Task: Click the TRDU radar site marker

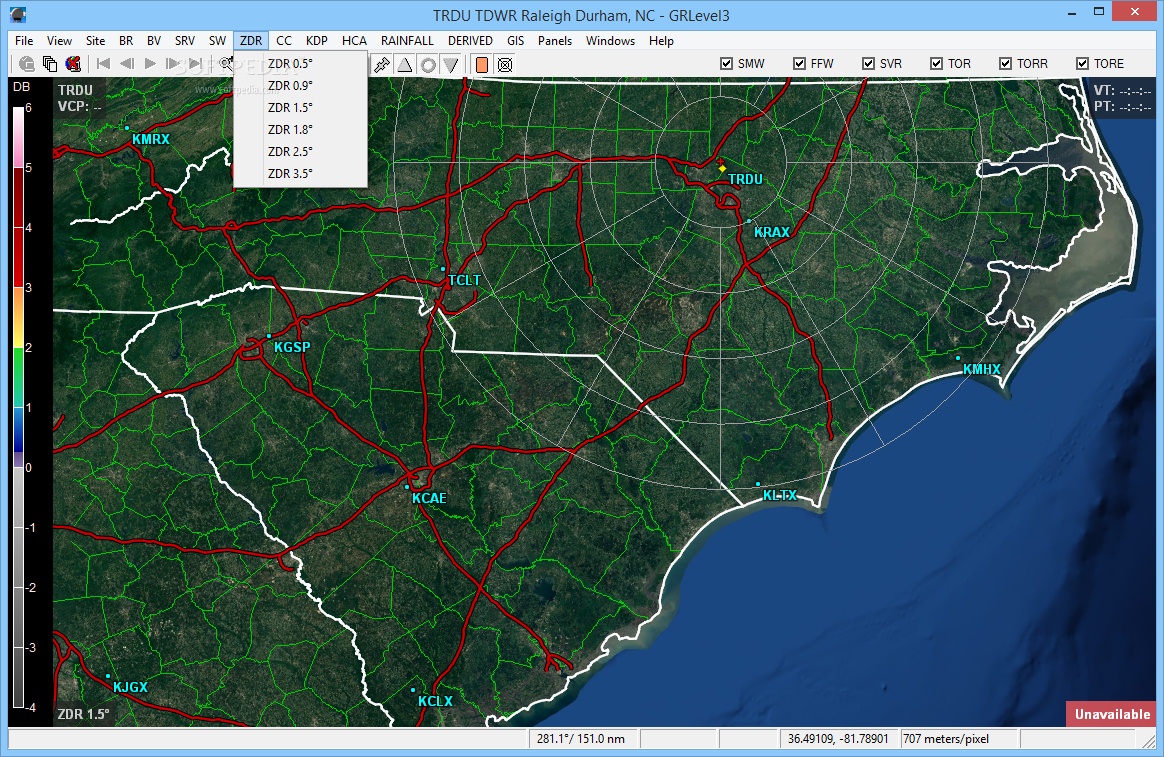Action: (x=722, y=168)
